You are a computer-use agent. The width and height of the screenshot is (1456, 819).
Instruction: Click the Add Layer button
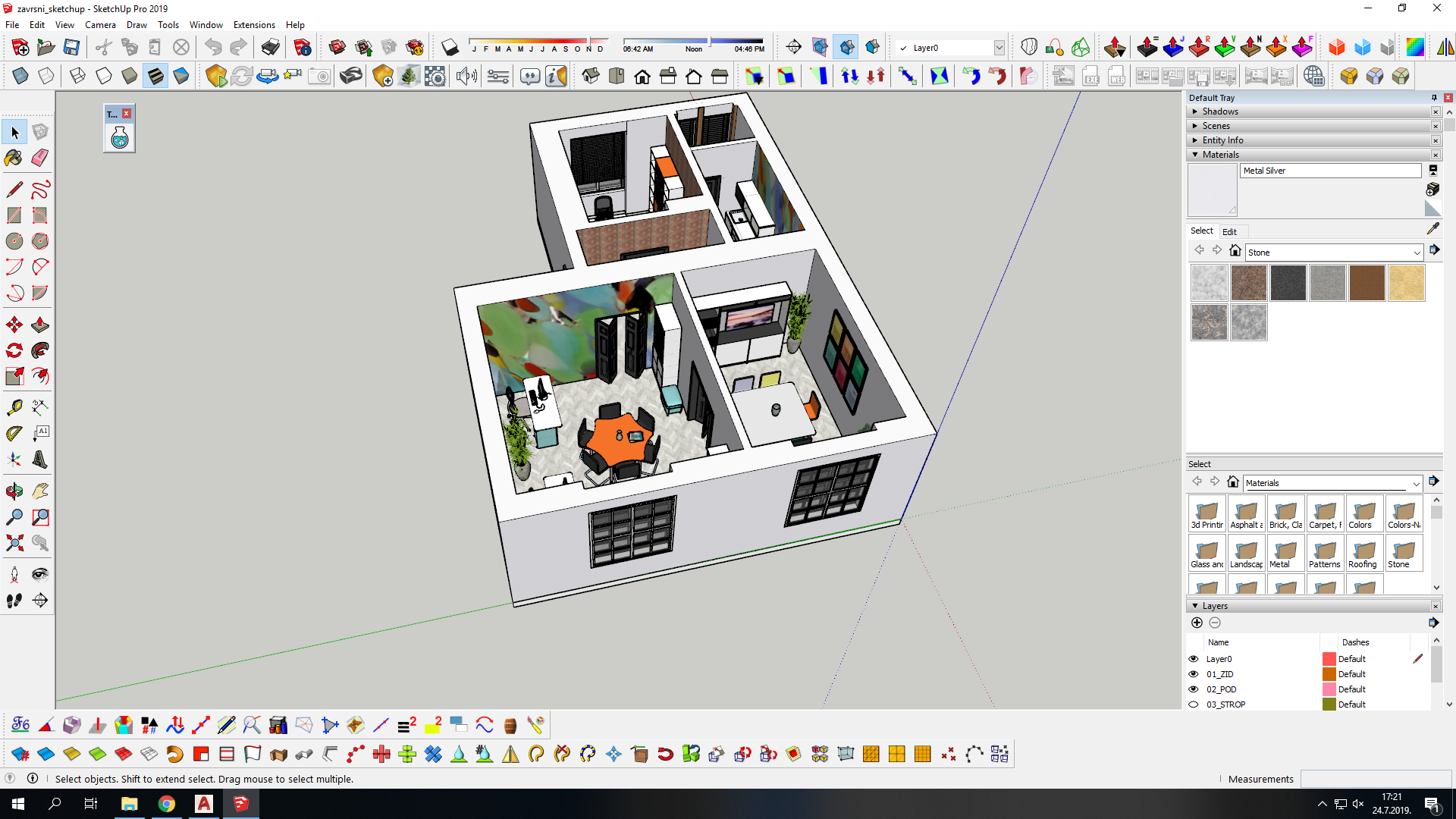point(1197,623)
